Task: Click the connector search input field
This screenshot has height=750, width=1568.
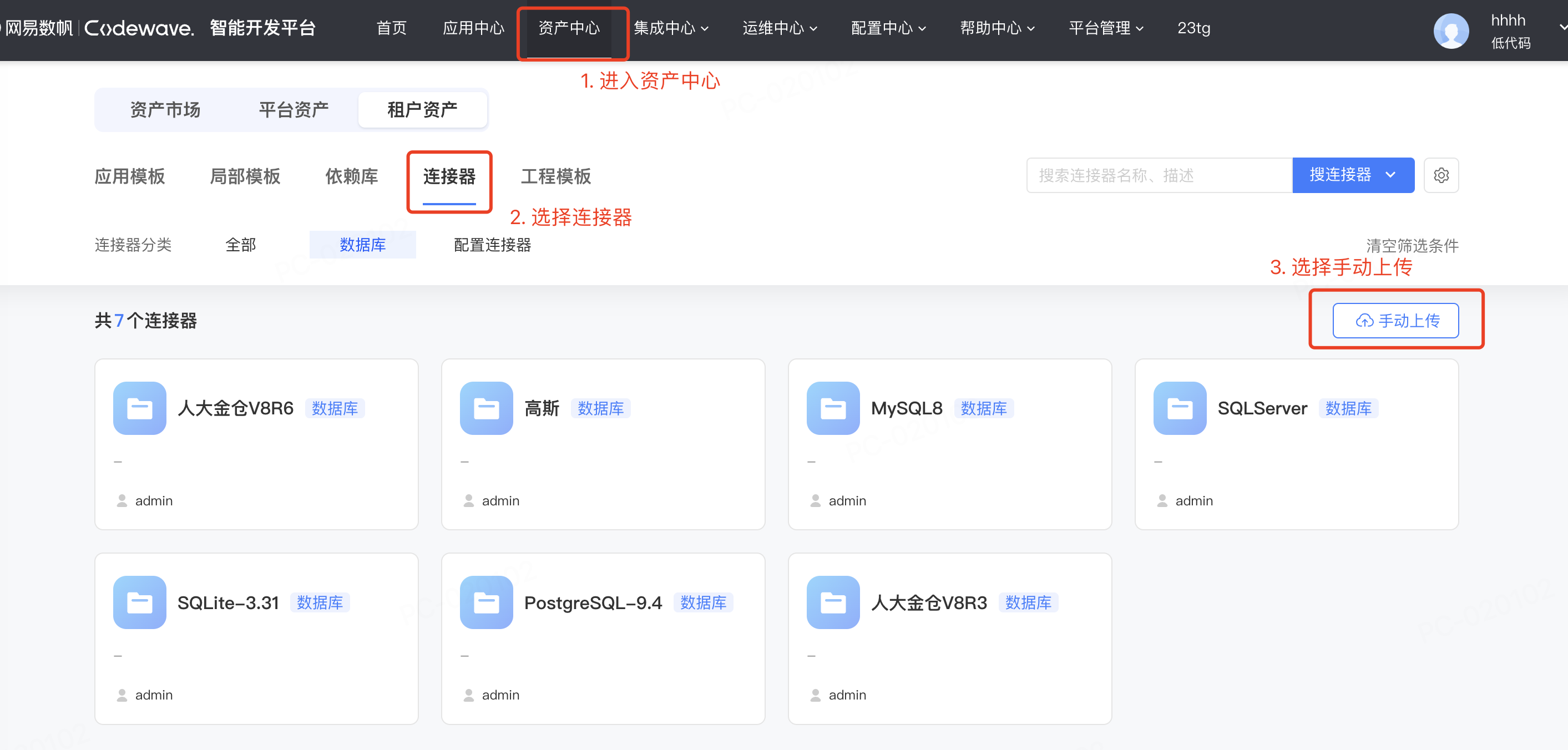Action: (1159, 175)
